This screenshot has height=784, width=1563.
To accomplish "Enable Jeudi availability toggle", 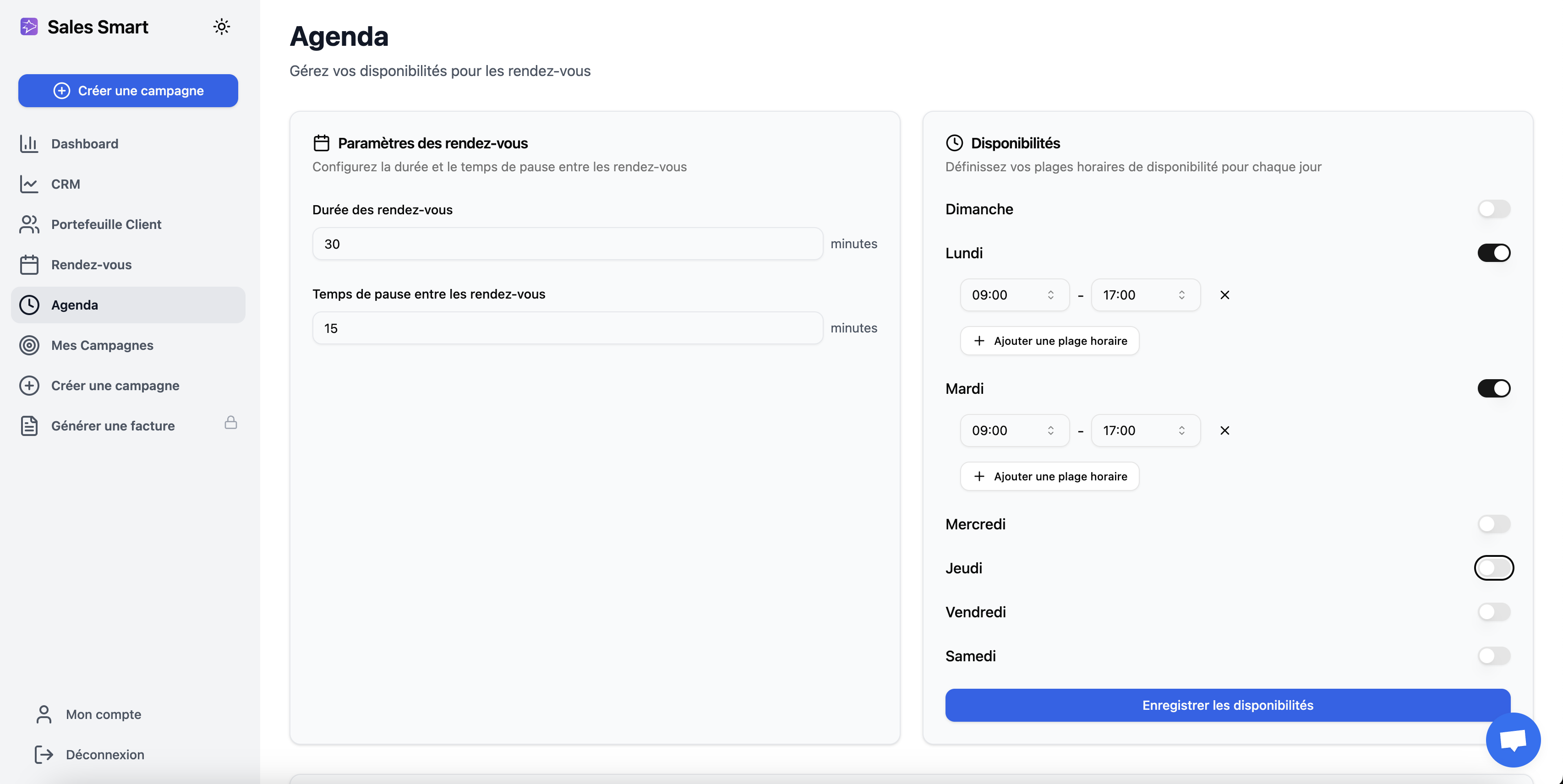I will pos(1493,568).
